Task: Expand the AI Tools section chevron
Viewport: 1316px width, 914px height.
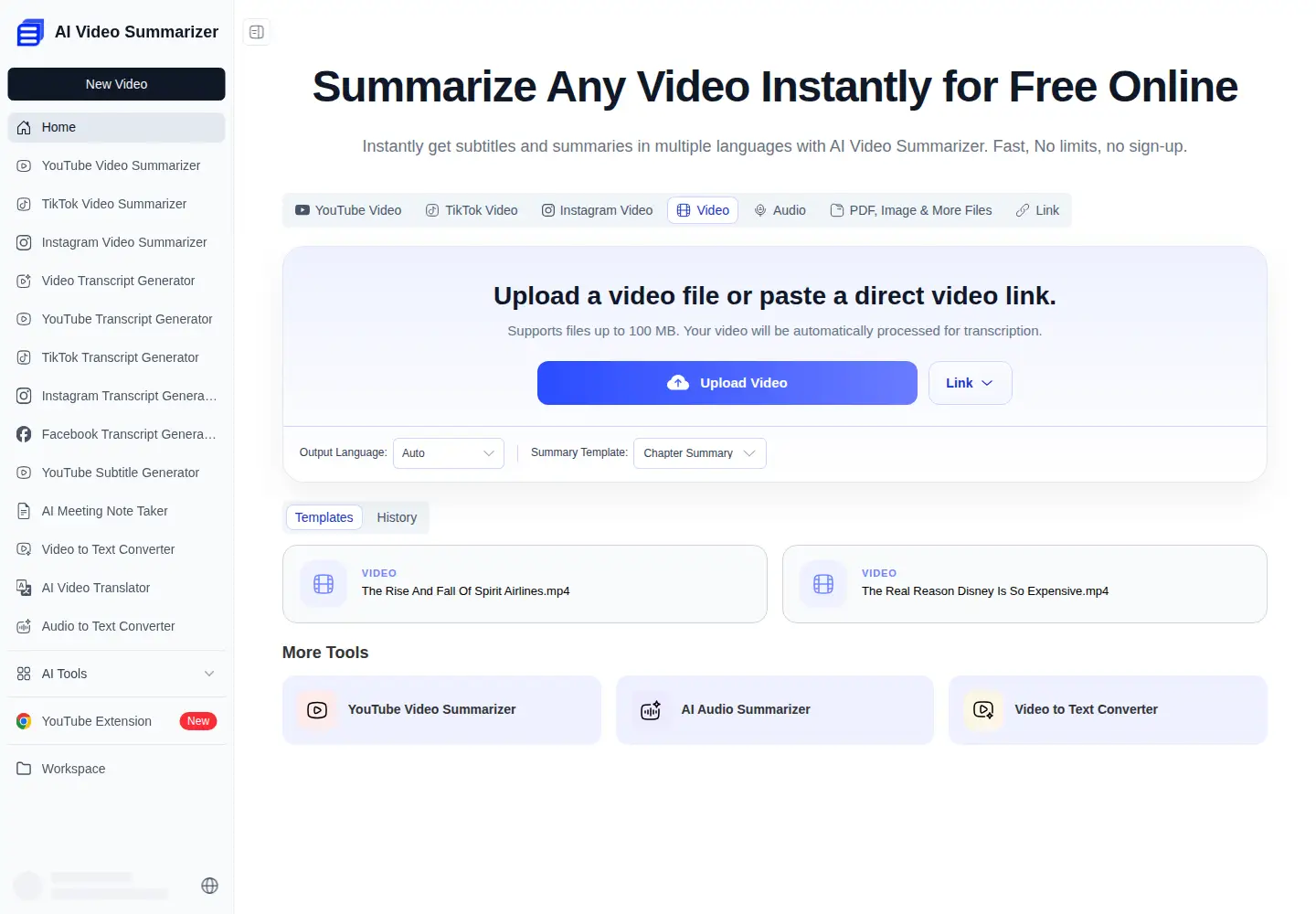Action: pyautogui.click(x=209, y=674)
